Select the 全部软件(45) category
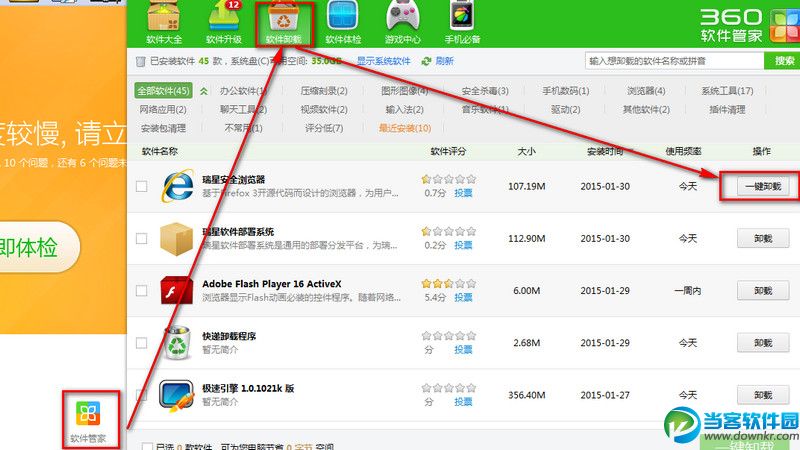This screenshot has height=450, width=800. point(163,91)
